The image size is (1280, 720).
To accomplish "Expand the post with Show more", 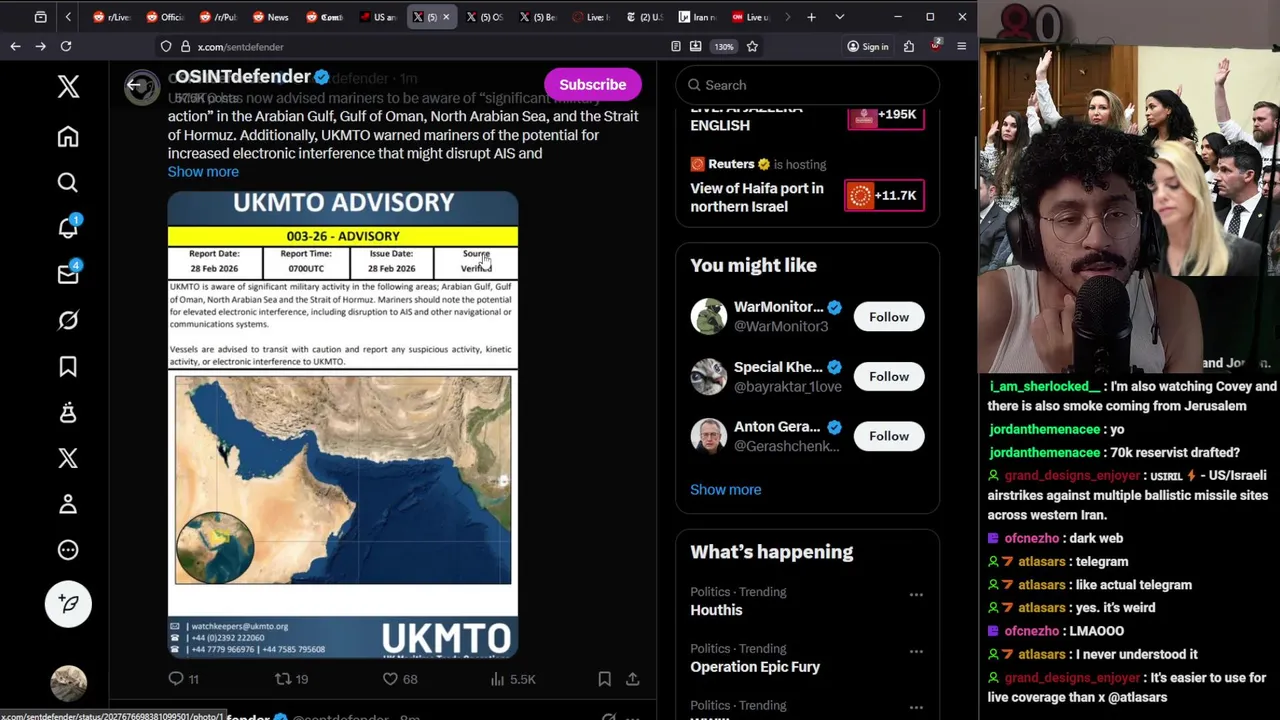I will click(203, 172).
